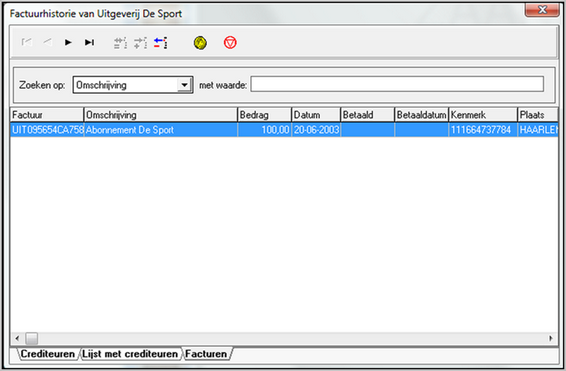
Task: Select the Abonnement De Sport invoice row
Action: pyautogui.click(x=284, y=130)
